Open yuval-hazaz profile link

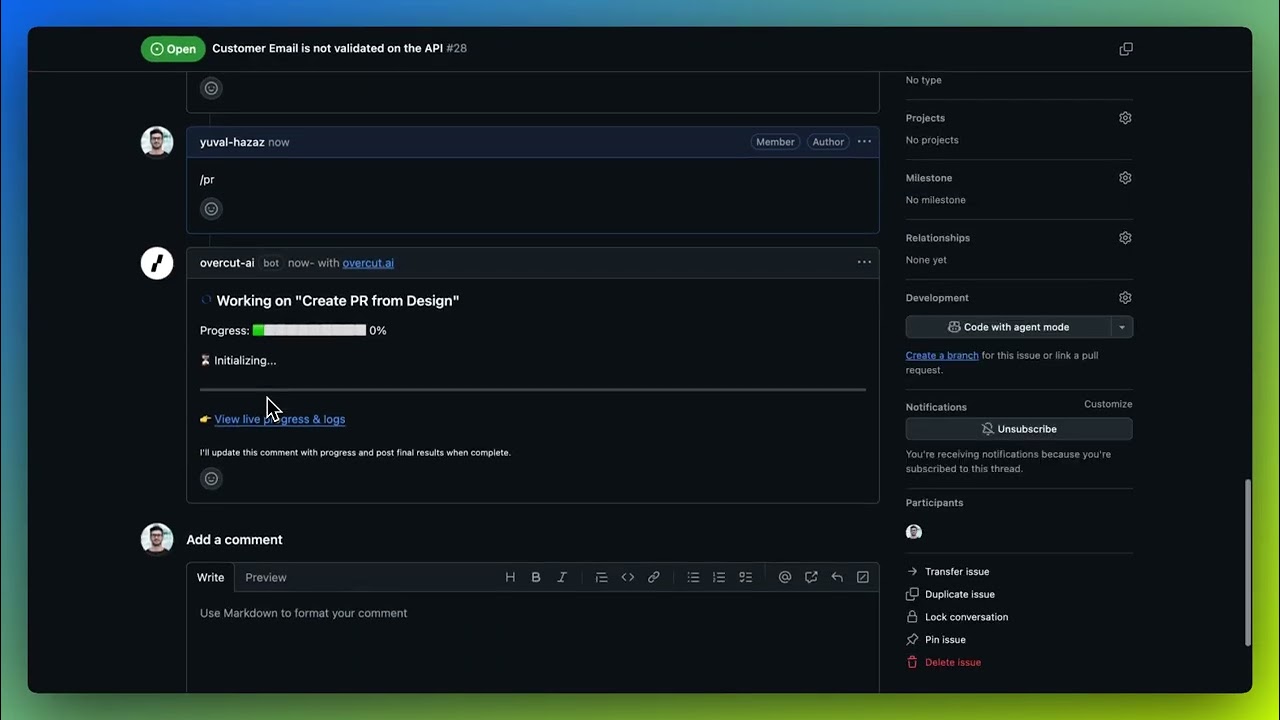(x=232, y=142)
